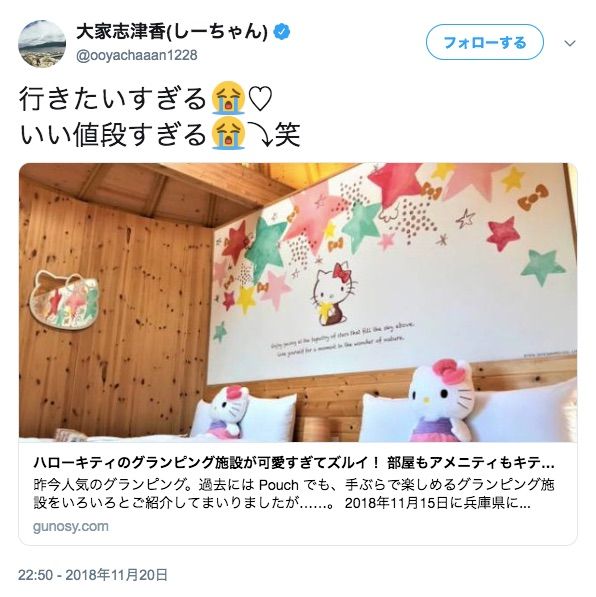This screenshot has width=596, height=597.
Task: Click the heart symbol in tweet text
Action: click(x=260, y=98)
